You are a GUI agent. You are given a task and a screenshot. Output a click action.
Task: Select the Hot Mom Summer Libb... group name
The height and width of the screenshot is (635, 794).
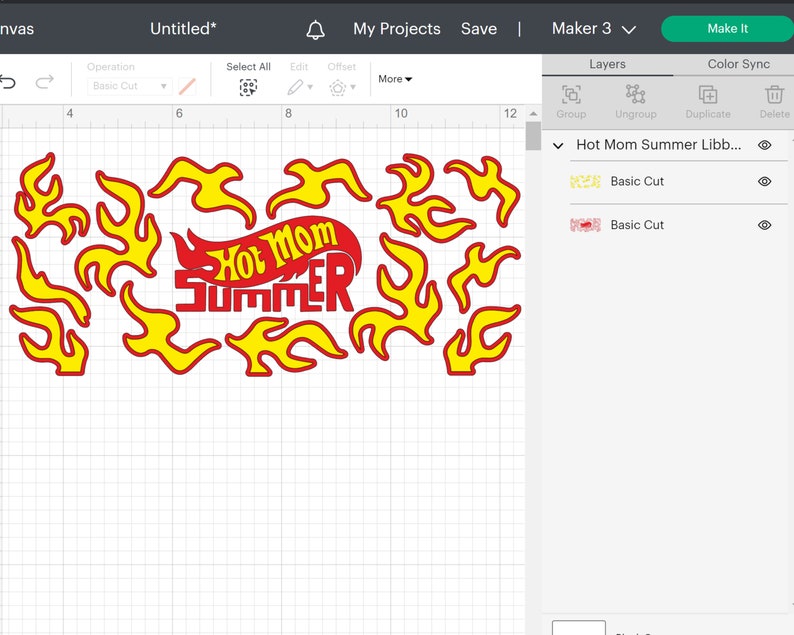(x=658, y=145)
